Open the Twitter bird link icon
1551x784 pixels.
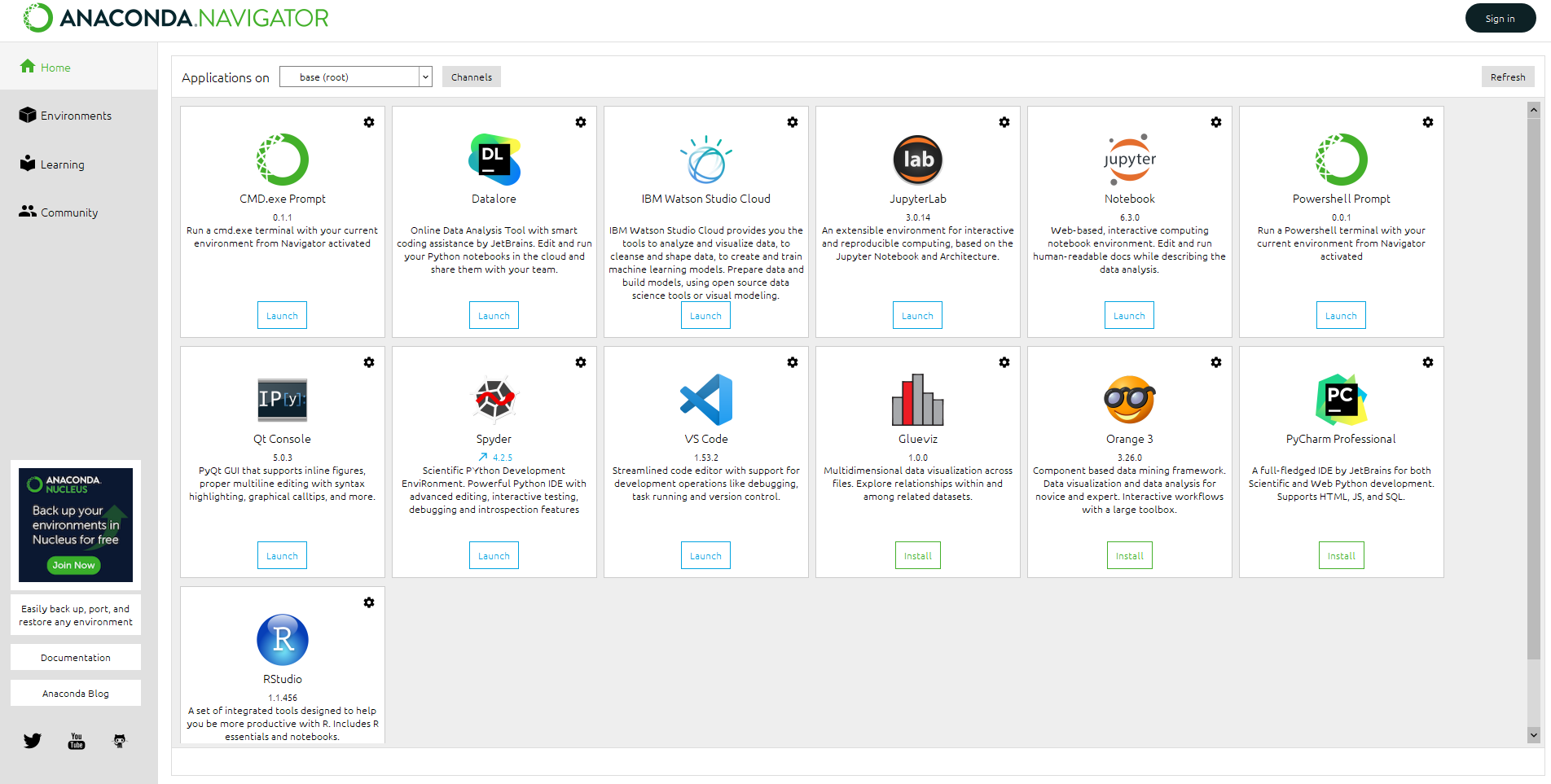(x=33, y=741)
